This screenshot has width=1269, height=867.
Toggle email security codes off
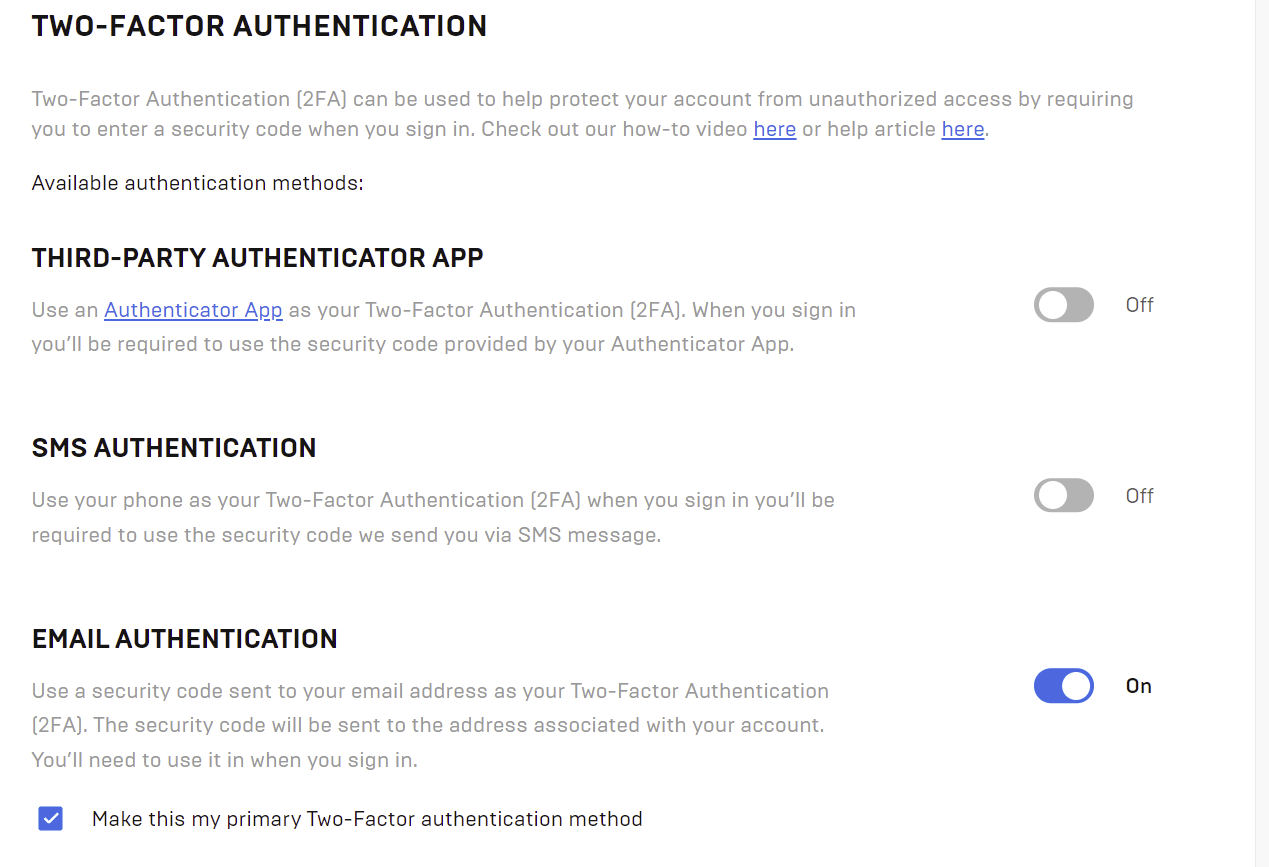[1063, 686]
